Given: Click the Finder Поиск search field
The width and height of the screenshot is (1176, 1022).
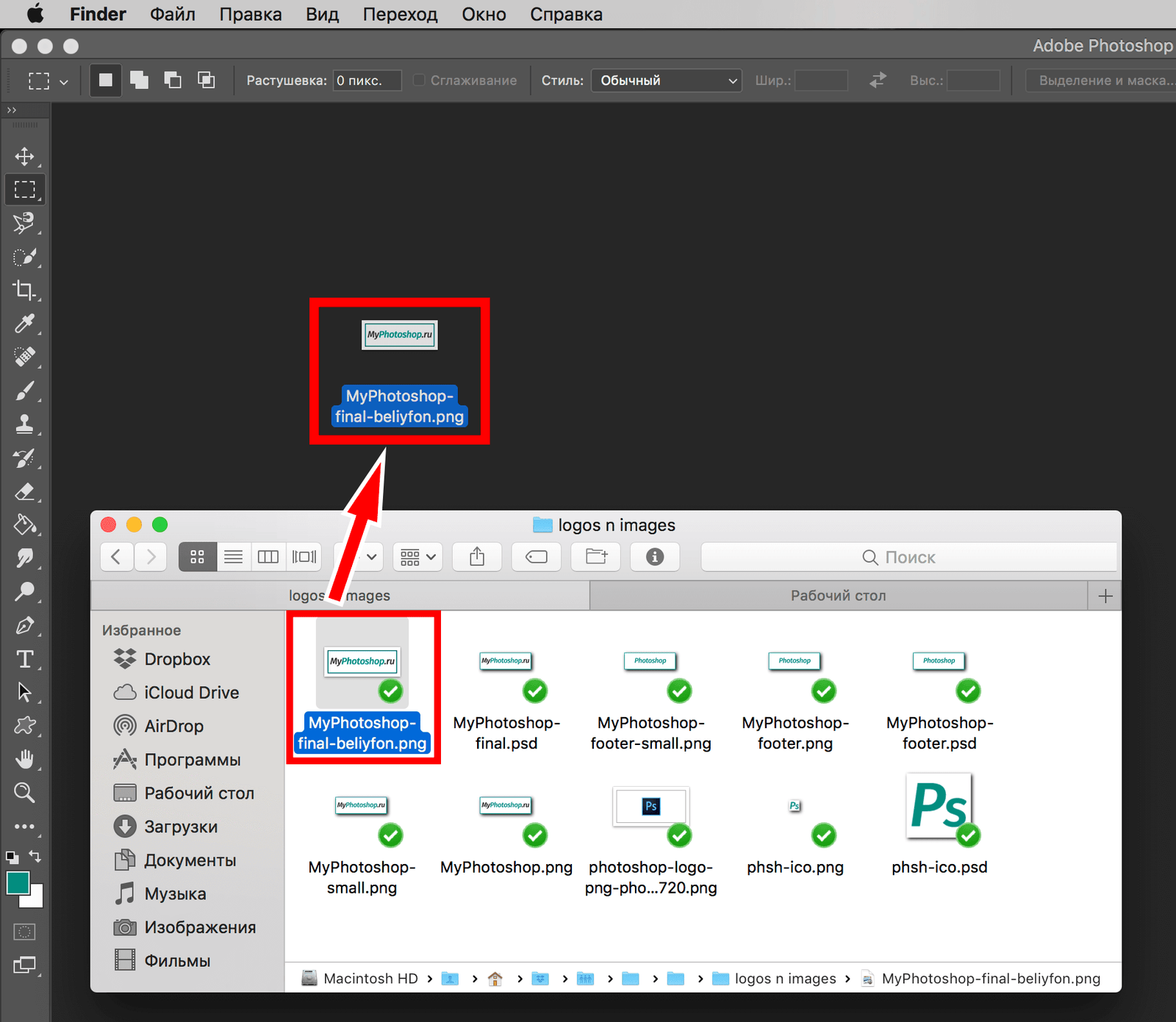Looking at the screenshot, I should pos(908,557).
